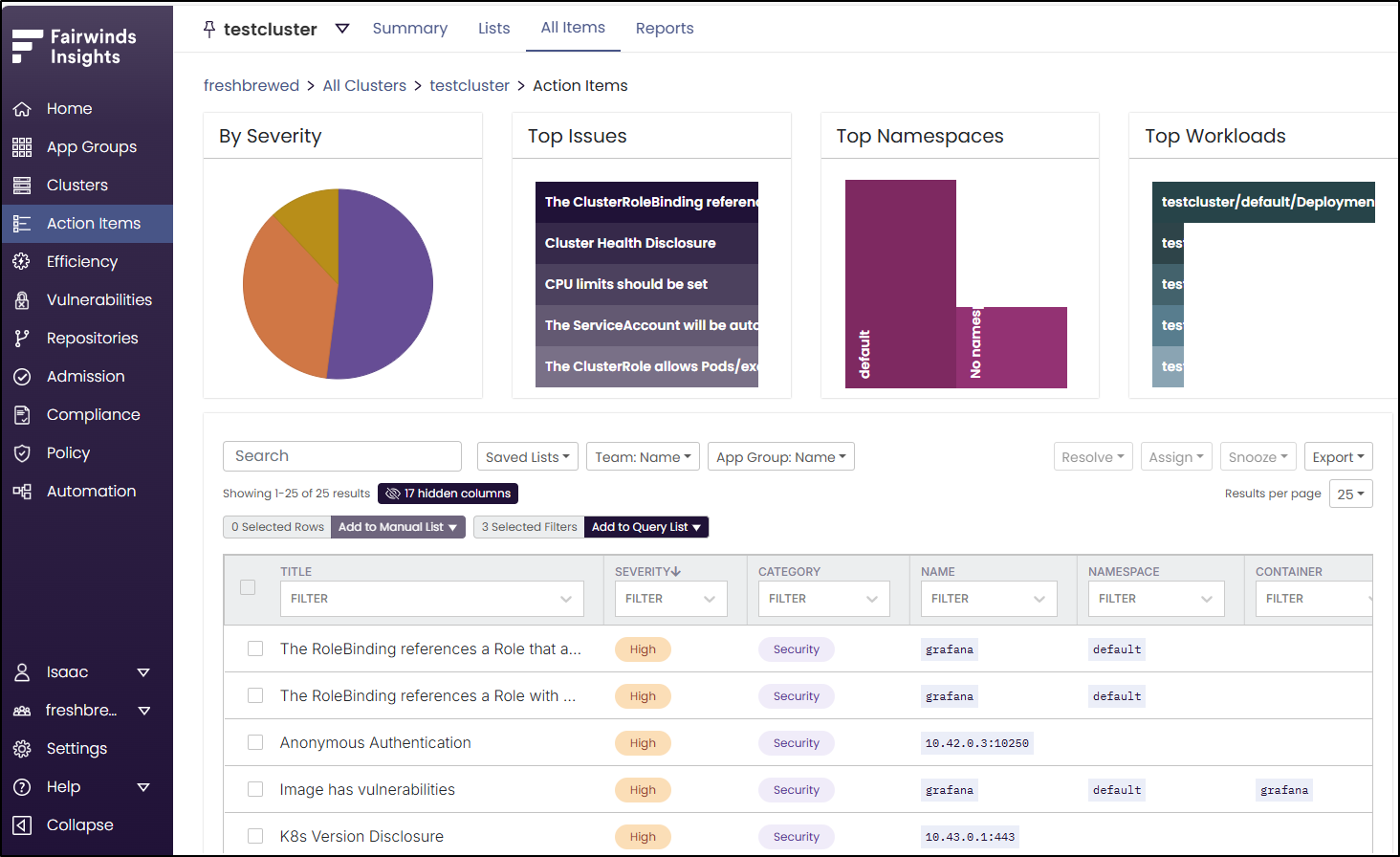This screenshot has width=1400, height=857.
Task: Expand the testcluster dropdown triangle
Action: coord(342,30)
